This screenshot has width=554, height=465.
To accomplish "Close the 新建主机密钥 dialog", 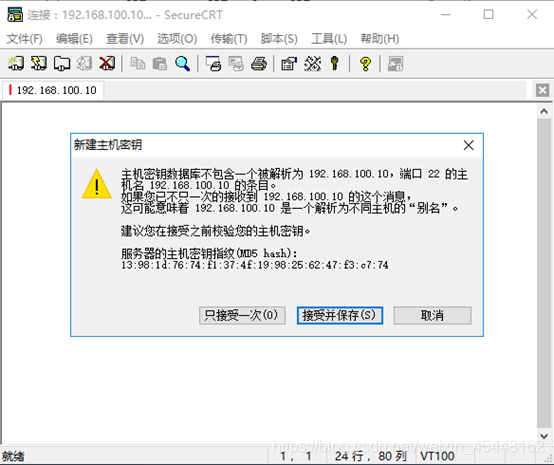I will [x=468, y=145].
